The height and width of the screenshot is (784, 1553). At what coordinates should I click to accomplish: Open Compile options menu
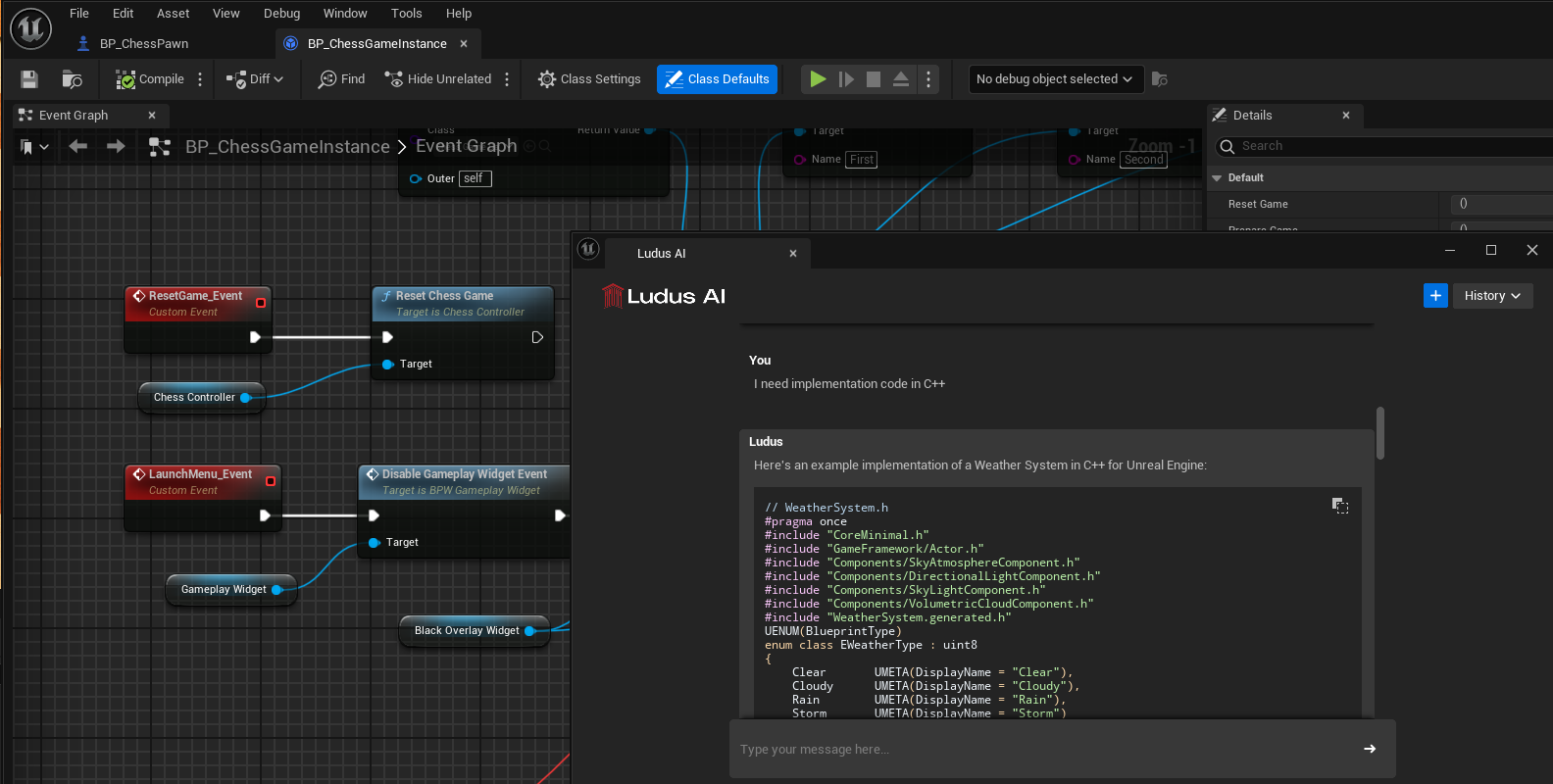[200, 79]
